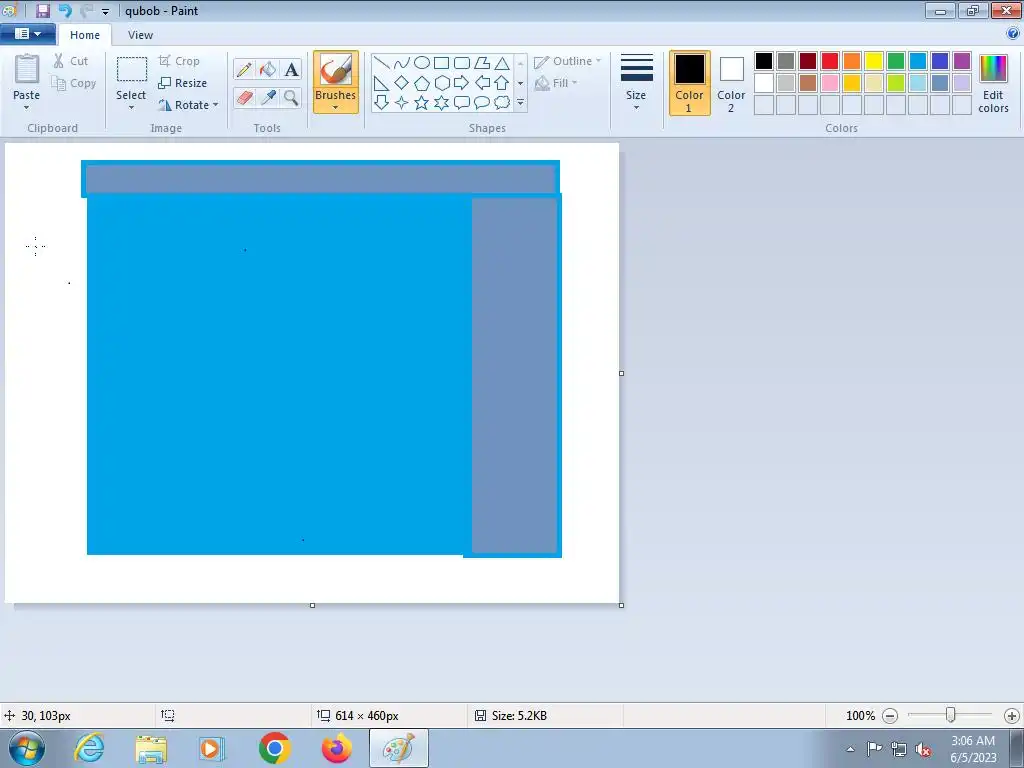Pick the Right triangle shape
Screen dimensions: 1024x768
(x=382, y=83)
